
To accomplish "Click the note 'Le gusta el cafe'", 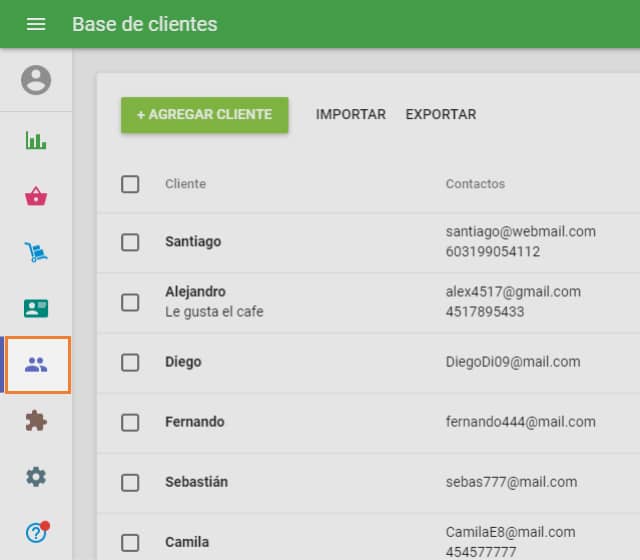I will 214,312.
